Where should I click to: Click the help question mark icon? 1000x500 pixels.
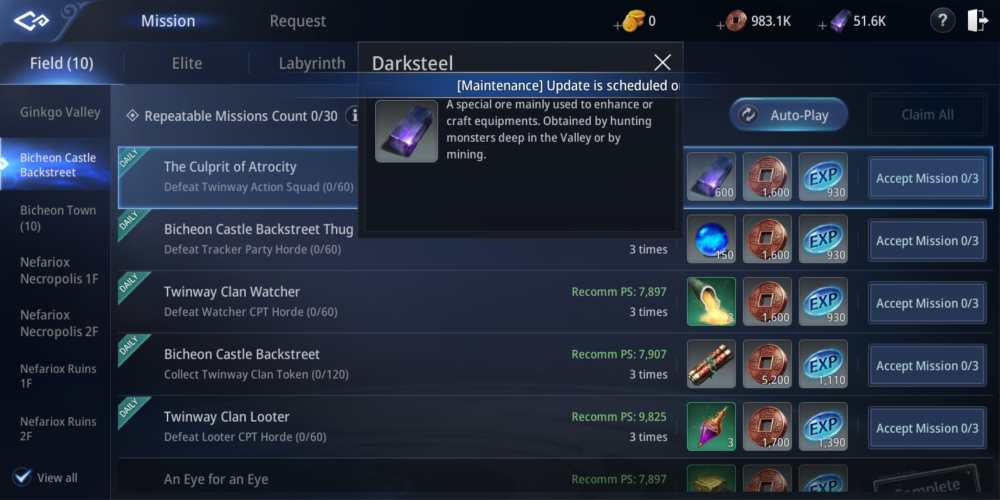tap(942, 21)
